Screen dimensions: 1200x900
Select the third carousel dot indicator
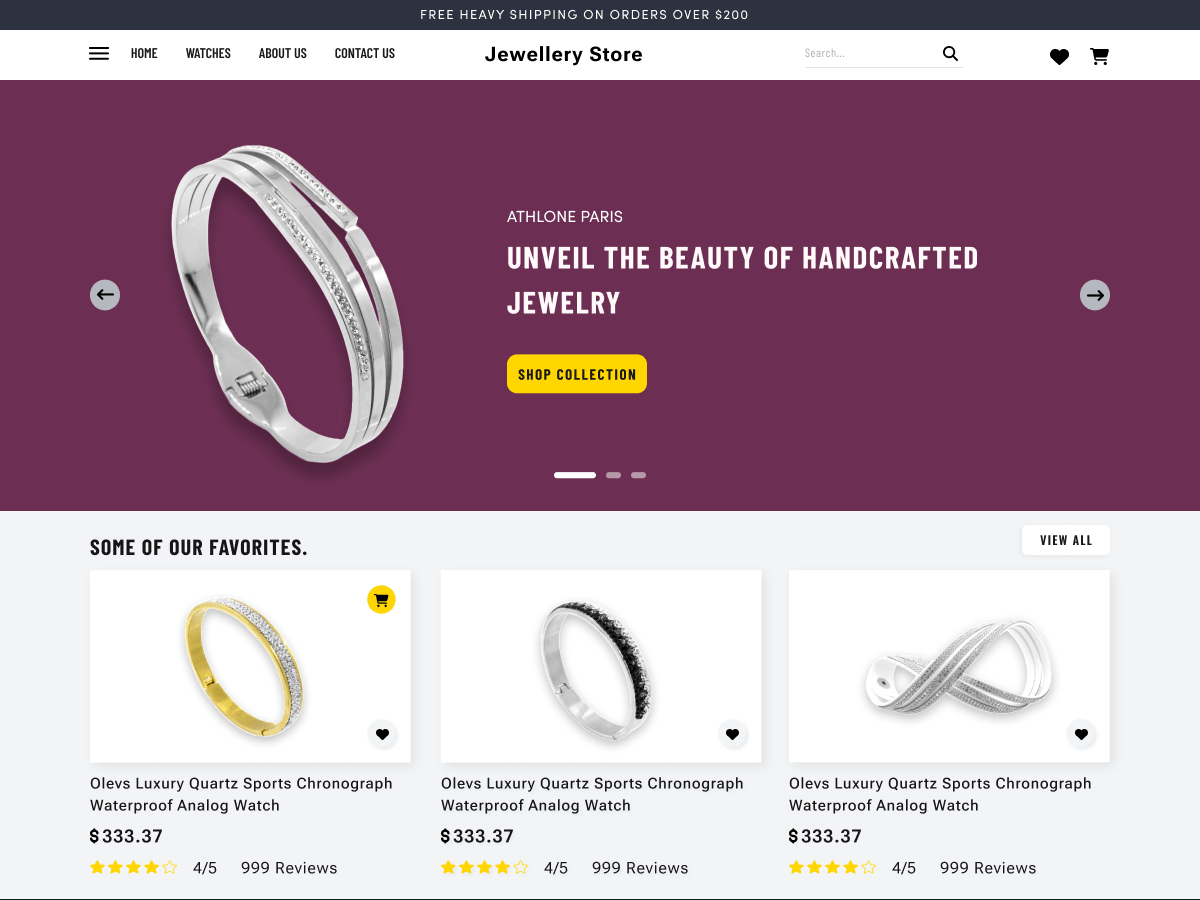coord(638,475)
